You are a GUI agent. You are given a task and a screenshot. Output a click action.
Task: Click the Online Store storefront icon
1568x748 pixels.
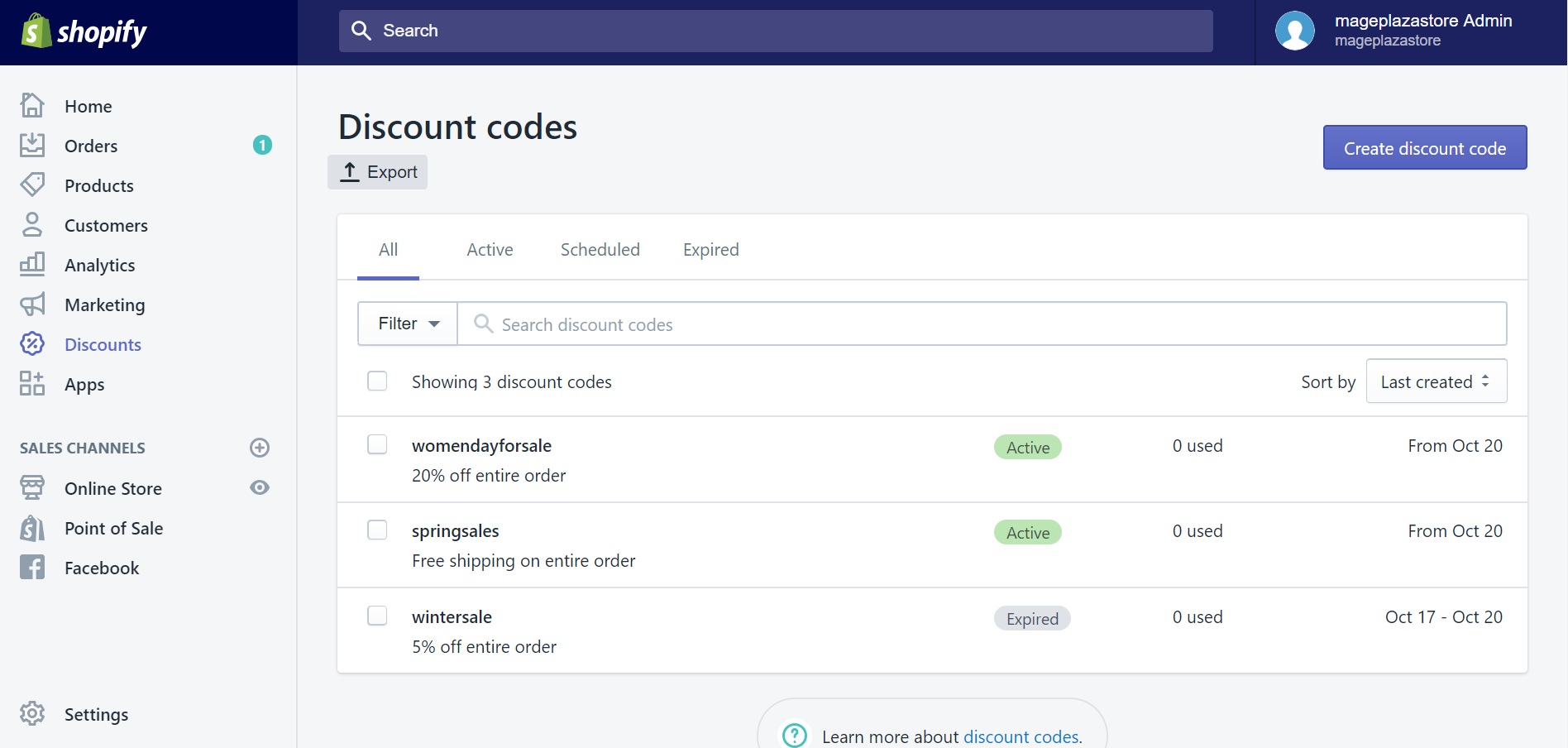click(x=32, y=487)
